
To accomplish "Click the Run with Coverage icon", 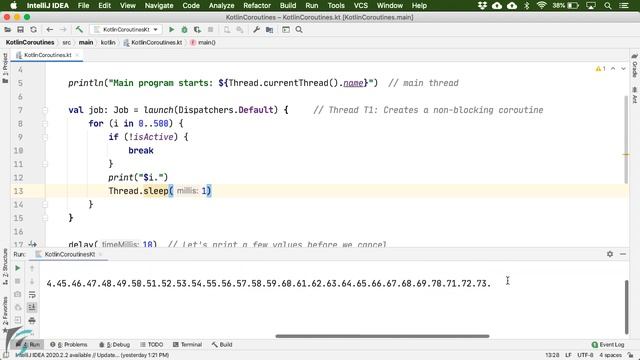I will pyautogui.click(x=198, y=29).
